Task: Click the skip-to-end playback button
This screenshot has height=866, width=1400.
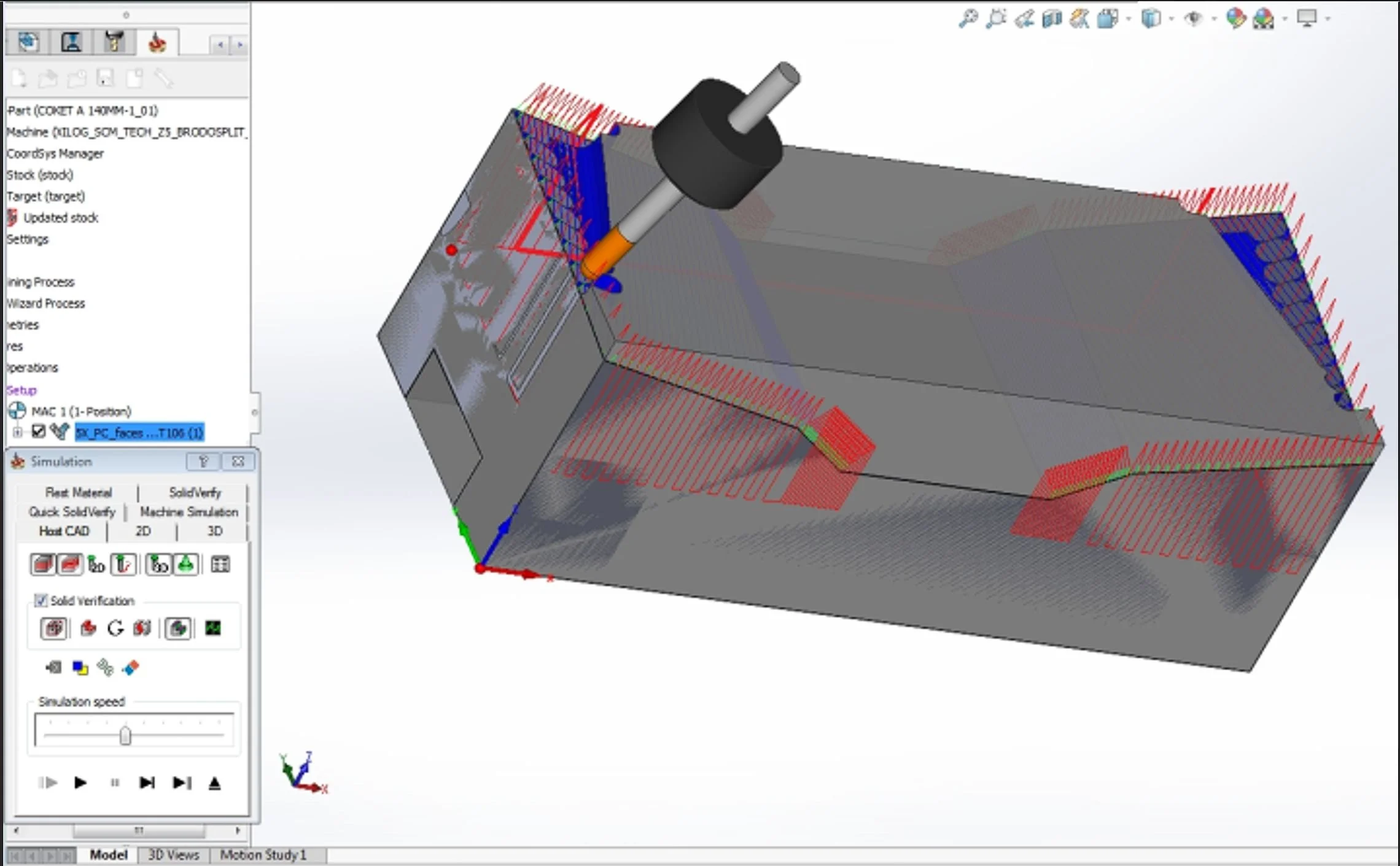Action: [182, 783]
